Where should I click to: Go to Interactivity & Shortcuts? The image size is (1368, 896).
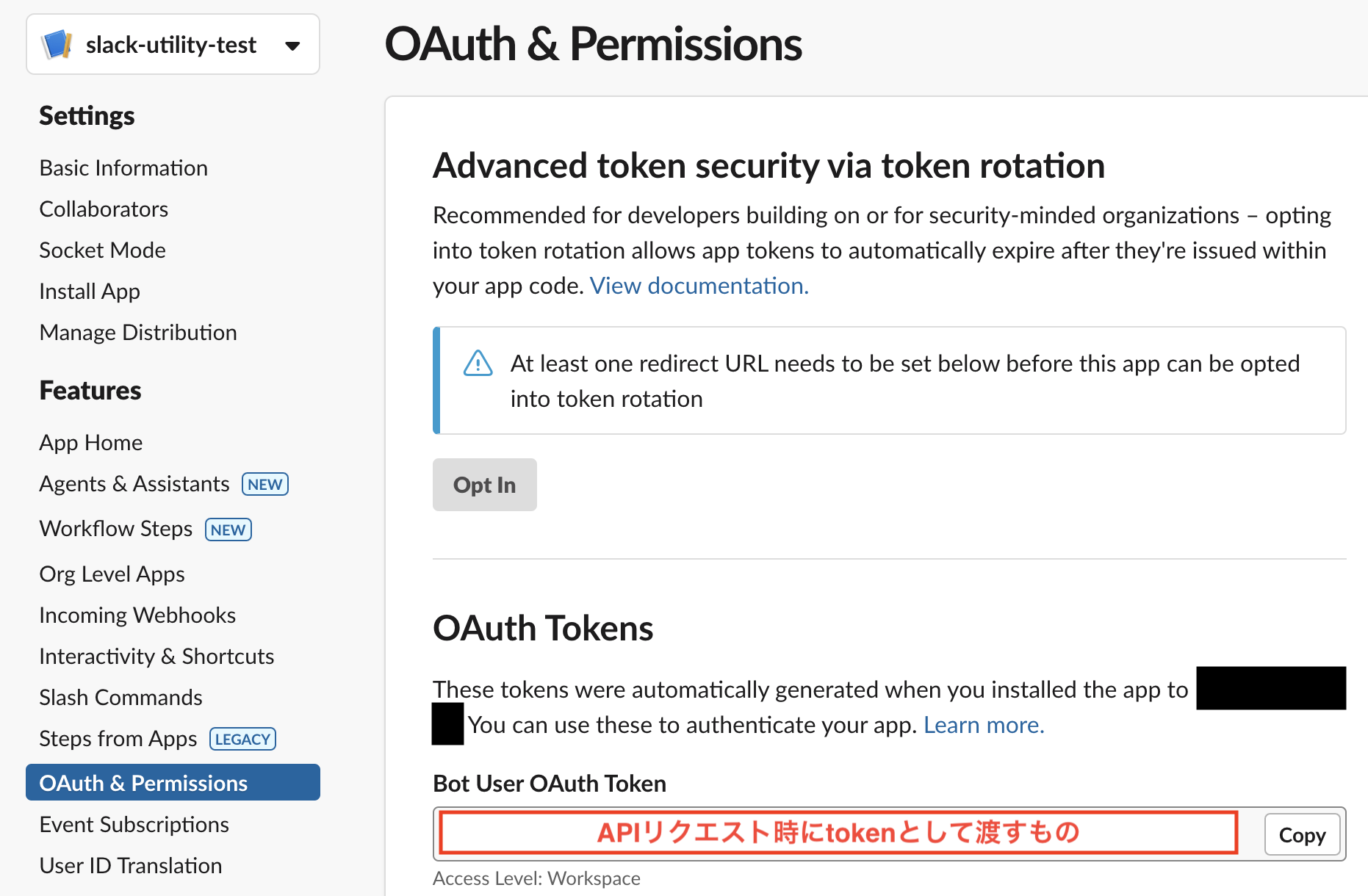(156, 656)
